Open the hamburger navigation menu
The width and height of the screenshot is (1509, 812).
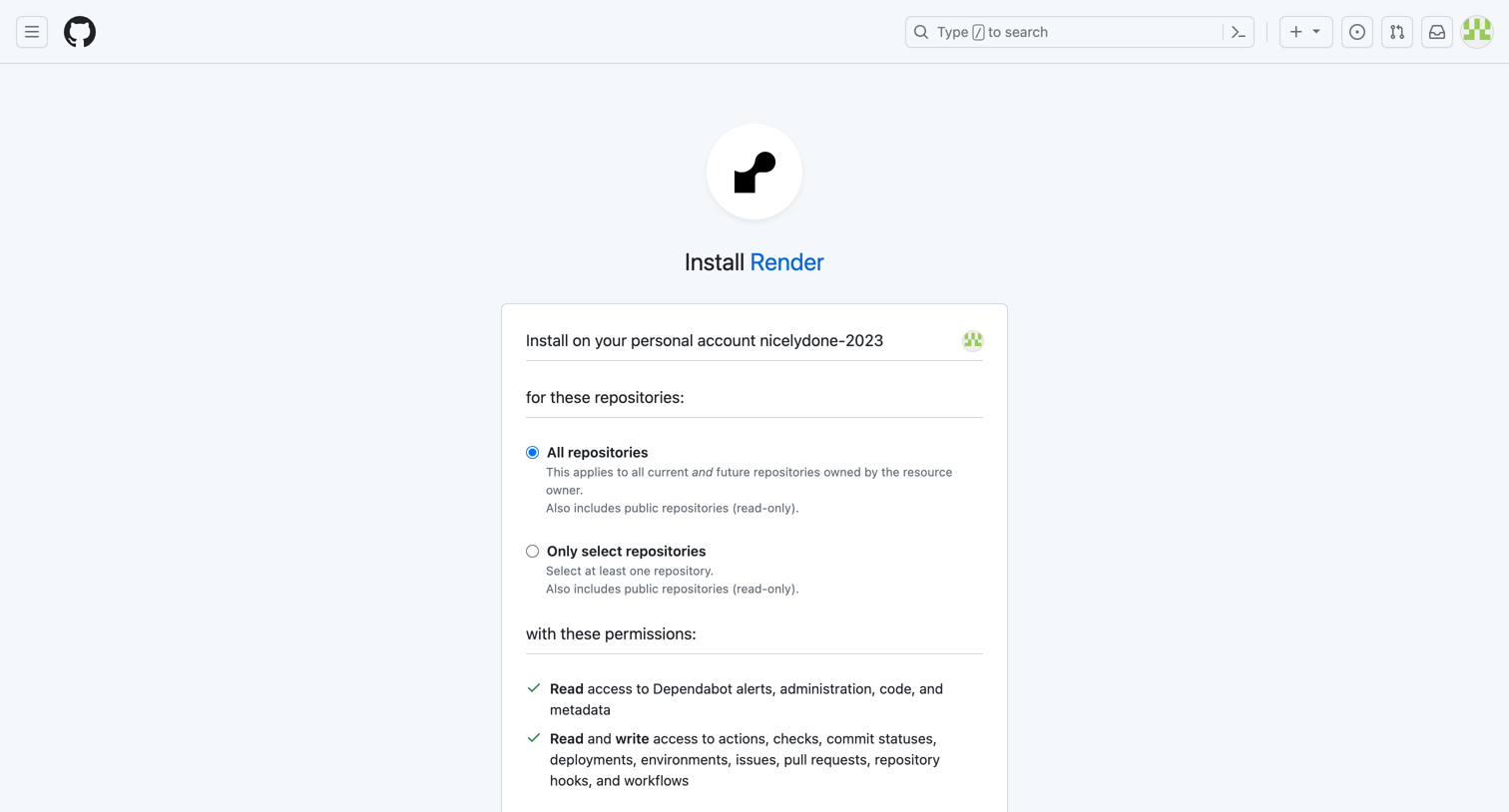[32, 32]
